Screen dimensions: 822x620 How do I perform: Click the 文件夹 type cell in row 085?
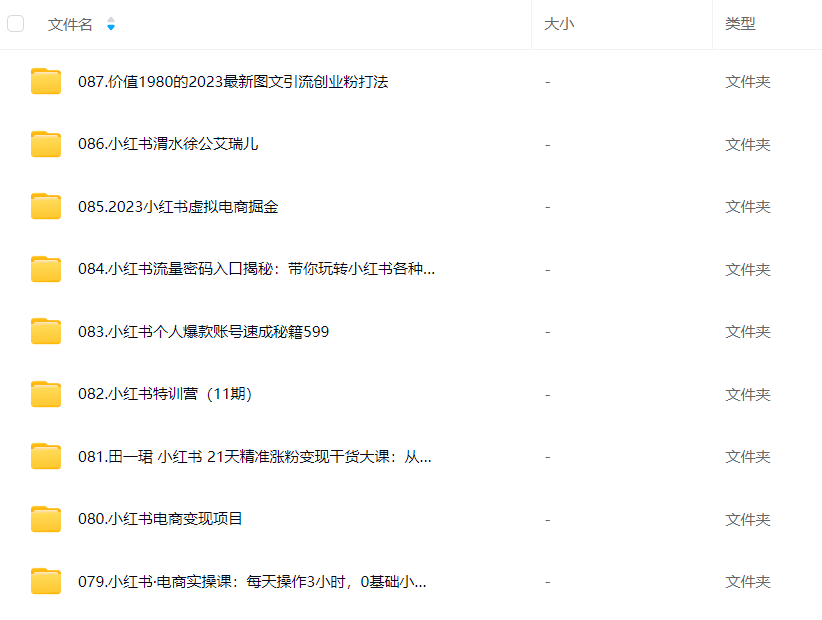pos(748,207)
